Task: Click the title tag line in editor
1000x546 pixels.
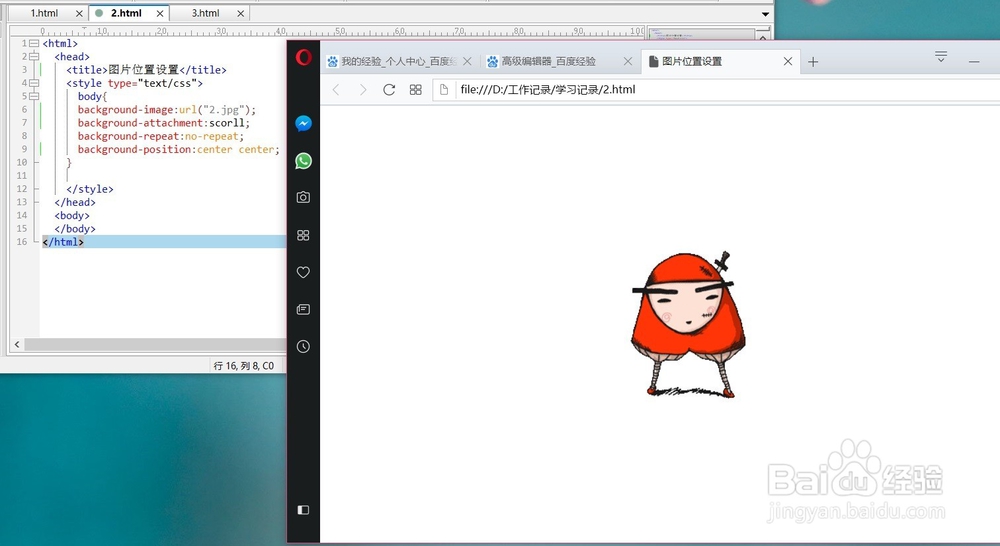Action: [146, 70]
